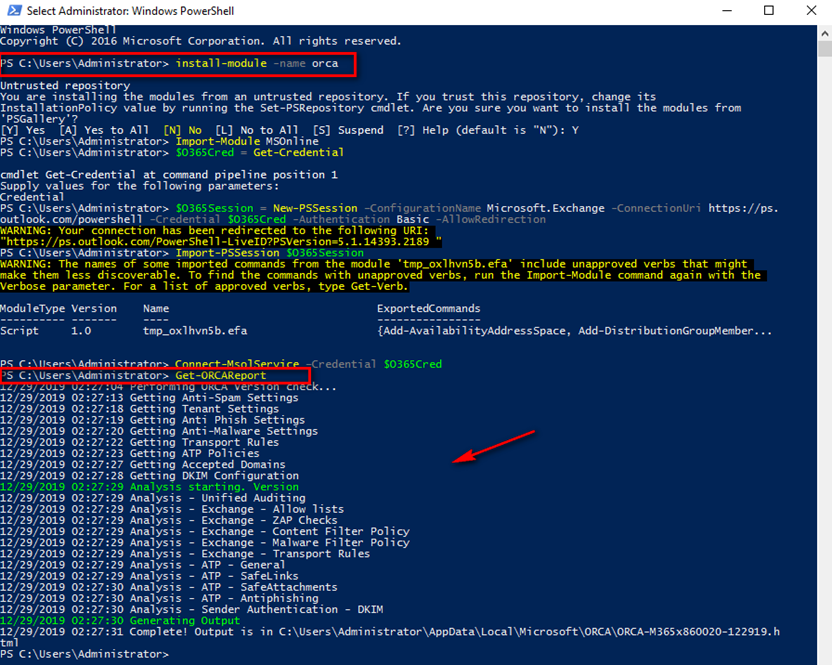Click the green 'Generating Output' line
The height and width of the screenshot is (665, 832).
pos(120,620)
